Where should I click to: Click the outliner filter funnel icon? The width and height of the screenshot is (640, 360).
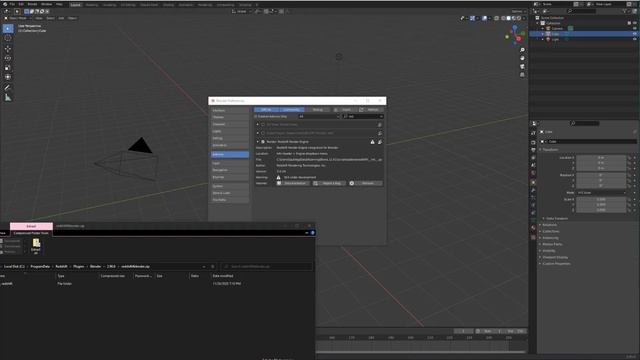624,11
